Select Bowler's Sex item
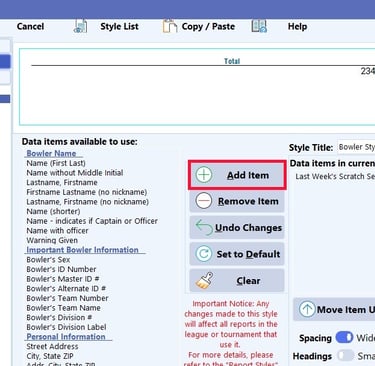This screenshot has height=366, width=375. coord(48,260)
